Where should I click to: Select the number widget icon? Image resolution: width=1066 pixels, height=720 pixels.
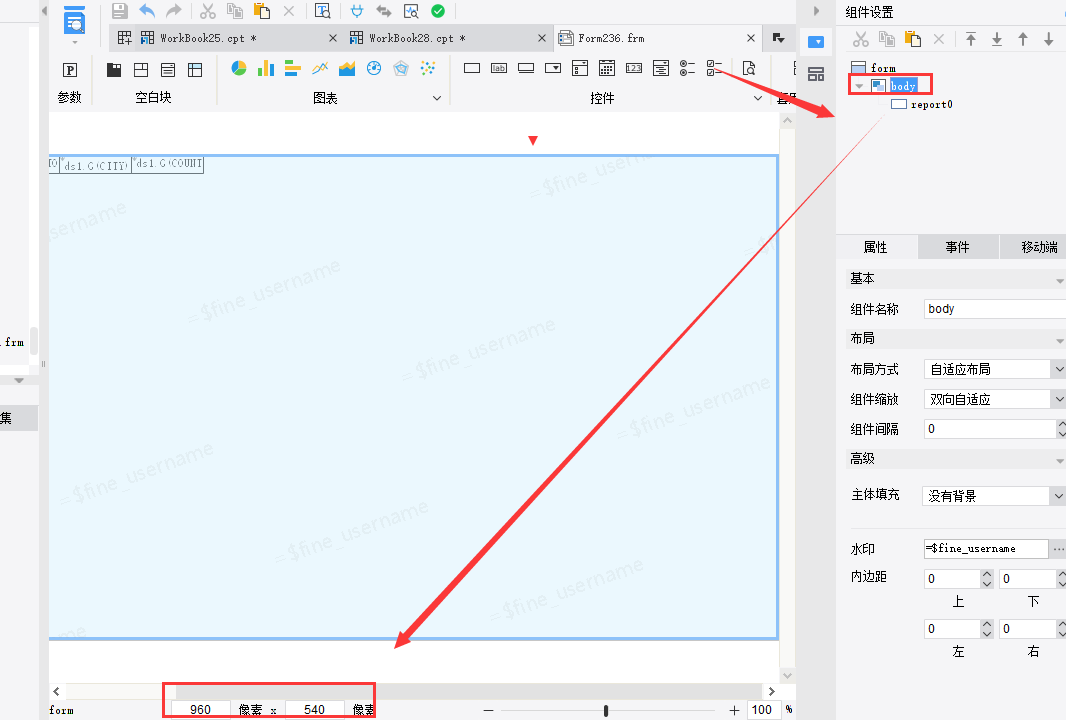(x=634, y=68)
